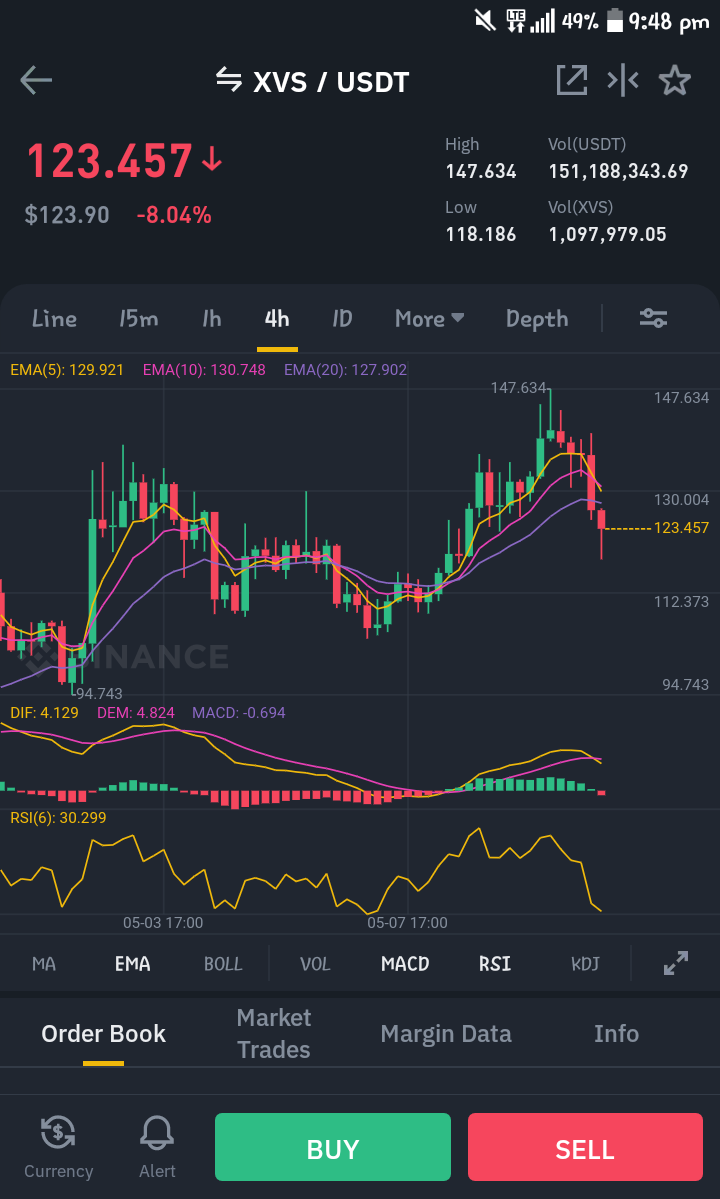The image size is (720, 1199).
Task: Switch to the Margin Data tab
Action: pos(446,1034)
